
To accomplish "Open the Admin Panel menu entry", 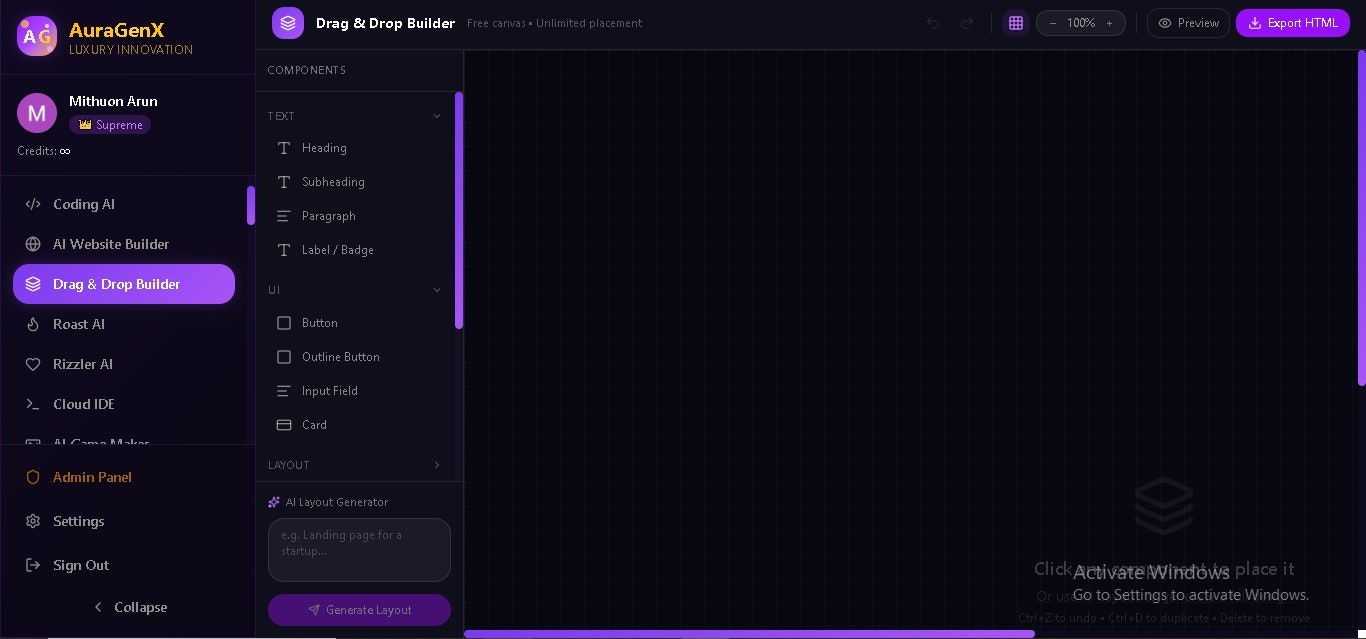I will pos(92,477).
